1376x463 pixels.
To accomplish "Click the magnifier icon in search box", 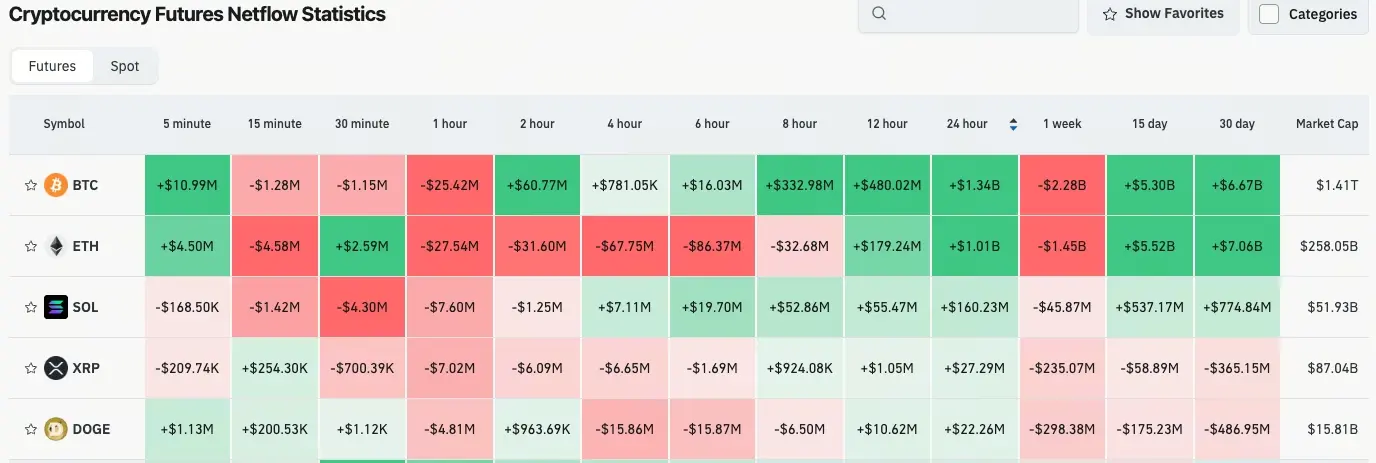I will point(879,14).
